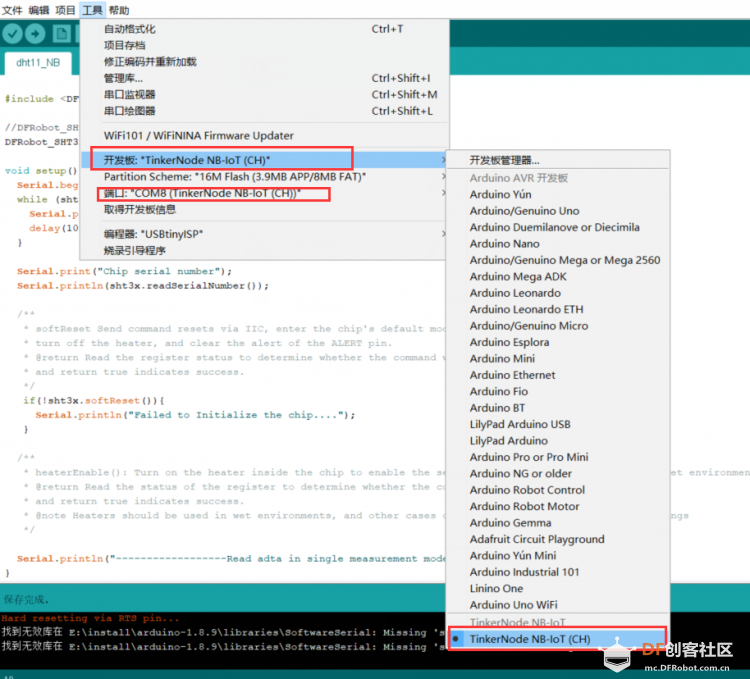Open 串口监视器 serial monitor
The width and height of the screenshot is (750, 679).
tap(265, 95)
